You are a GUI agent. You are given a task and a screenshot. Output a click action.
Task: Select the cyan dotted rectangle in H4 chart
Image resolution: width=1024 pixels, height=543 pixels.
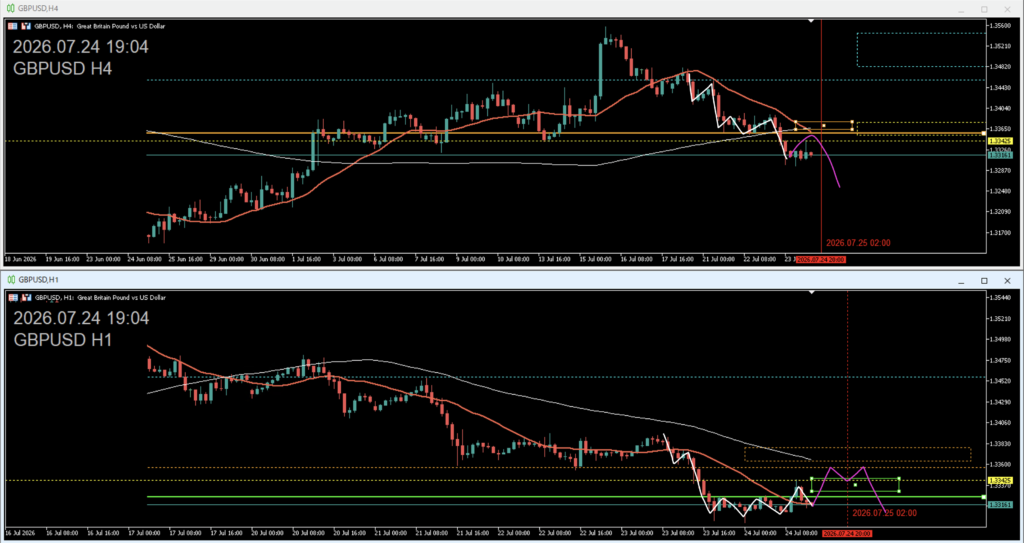click(x=921, y=50)
